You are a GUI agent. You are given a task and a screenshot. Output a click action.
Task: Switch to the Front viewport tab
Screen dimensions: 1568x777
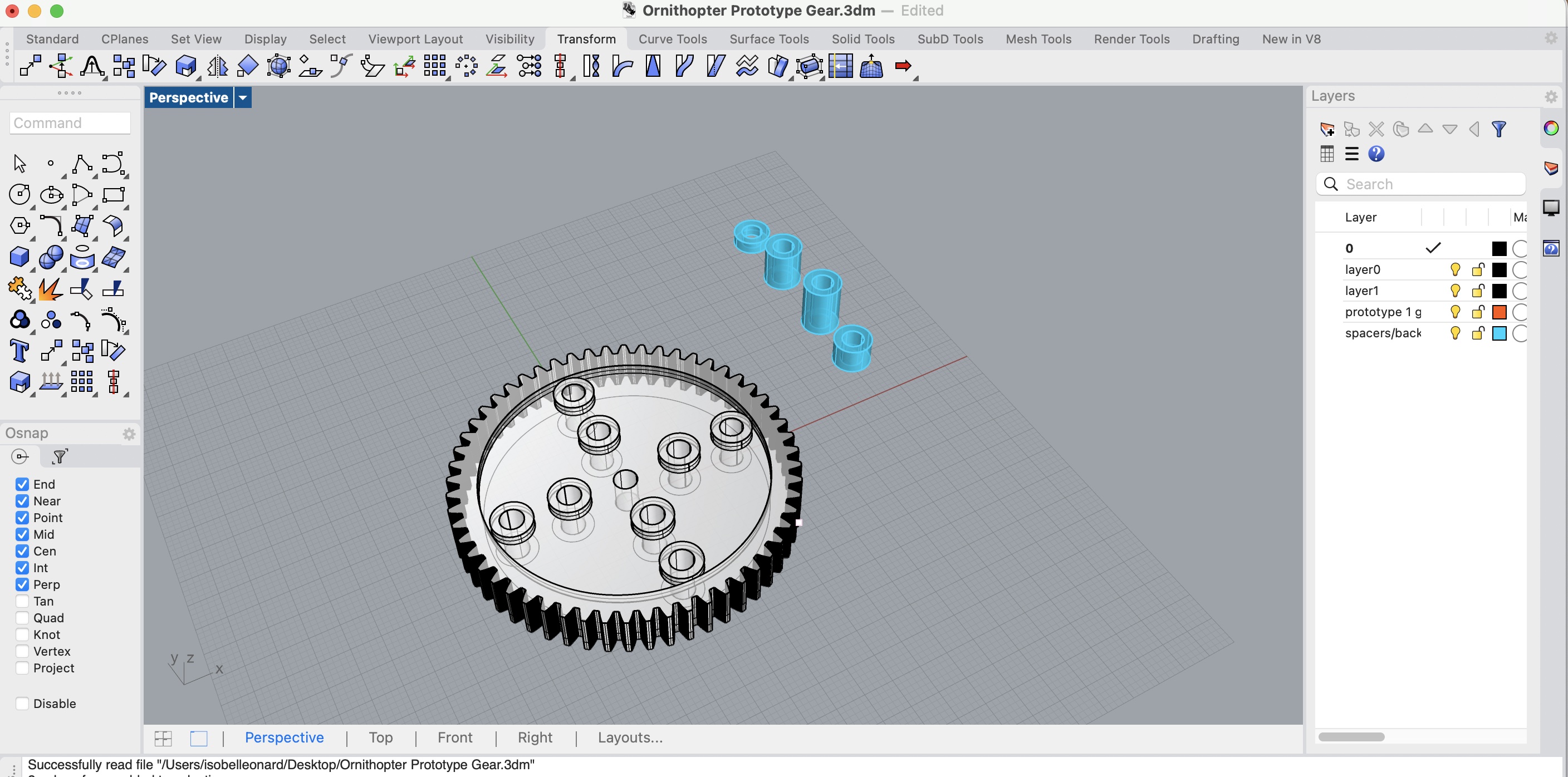pos(455,737)
